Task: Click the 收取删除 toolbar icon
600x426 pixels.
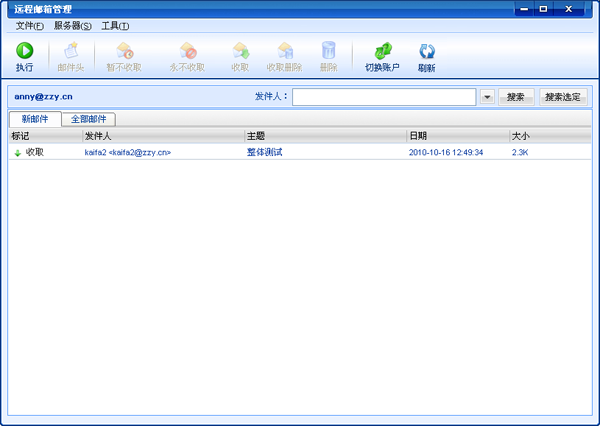Action: click(x=284, y=51)
